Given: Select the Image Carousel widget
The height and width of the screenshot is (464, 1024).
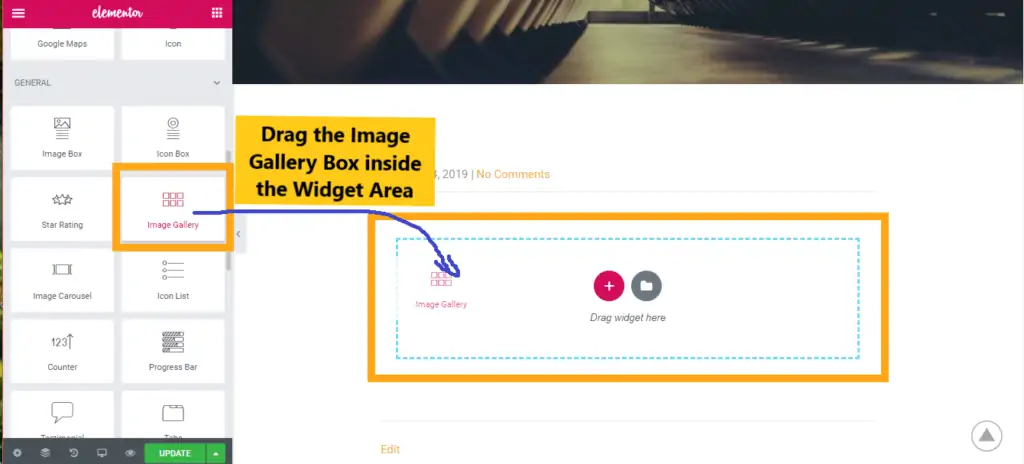Looking at the screenshot, I should click(62, 280).
